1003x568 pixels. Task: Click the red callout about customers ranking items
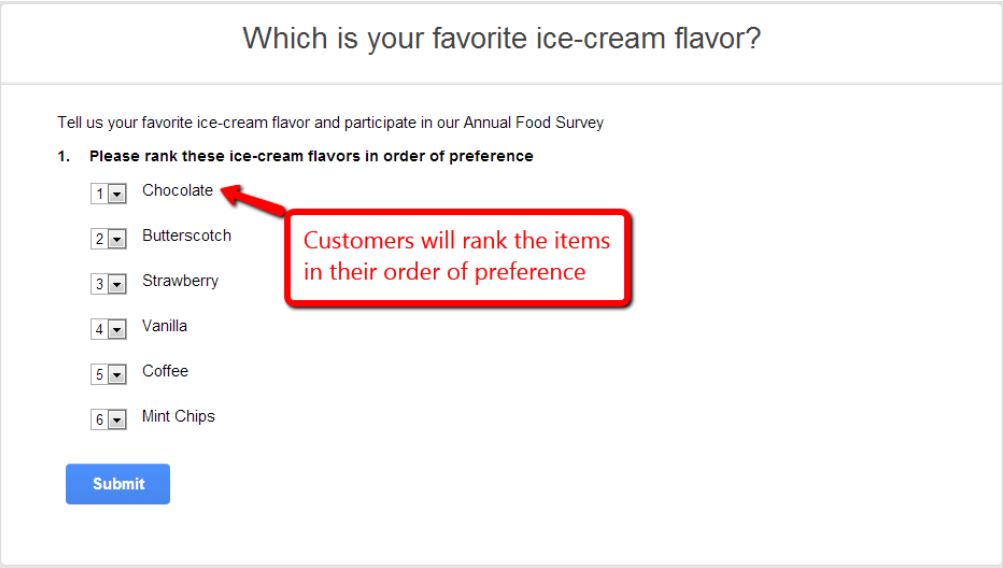pos(458,258)
